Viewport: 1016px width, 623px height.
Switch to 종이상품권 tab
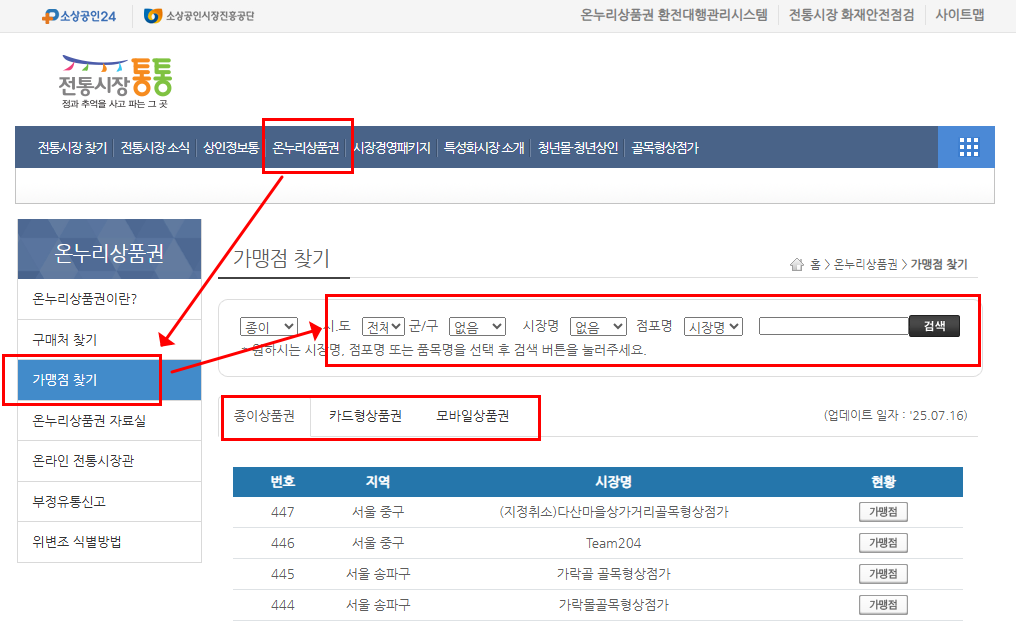(x=264, y=416)
